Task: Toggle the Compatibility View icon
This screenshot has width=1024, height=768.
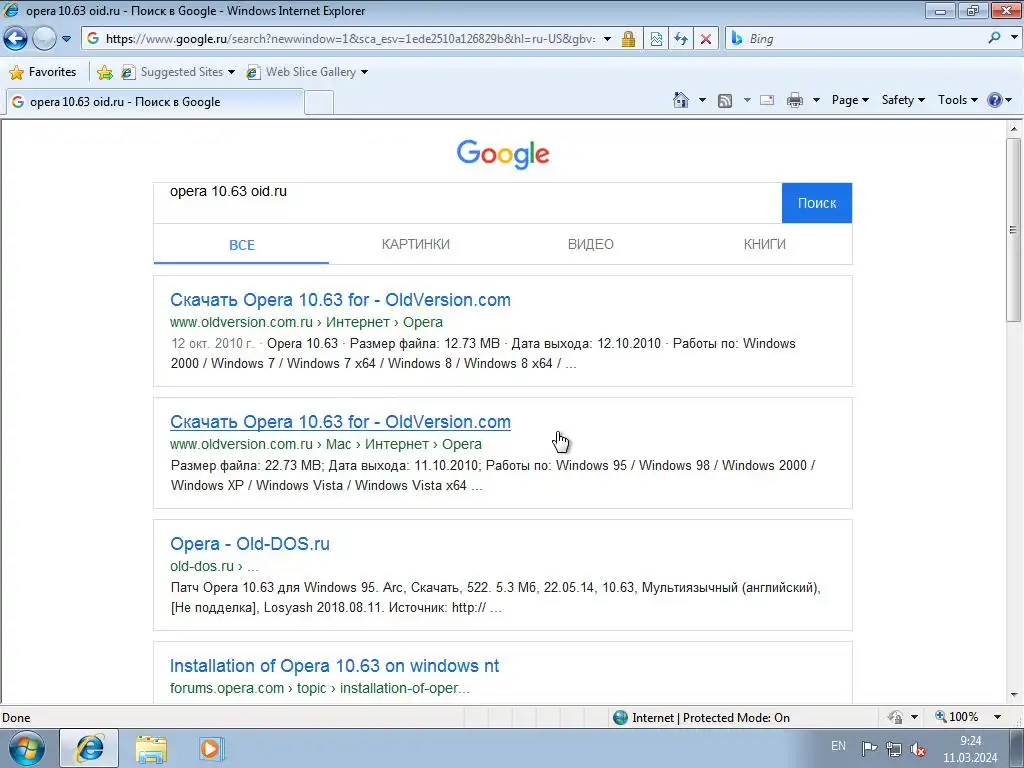Action: [656, 39]
